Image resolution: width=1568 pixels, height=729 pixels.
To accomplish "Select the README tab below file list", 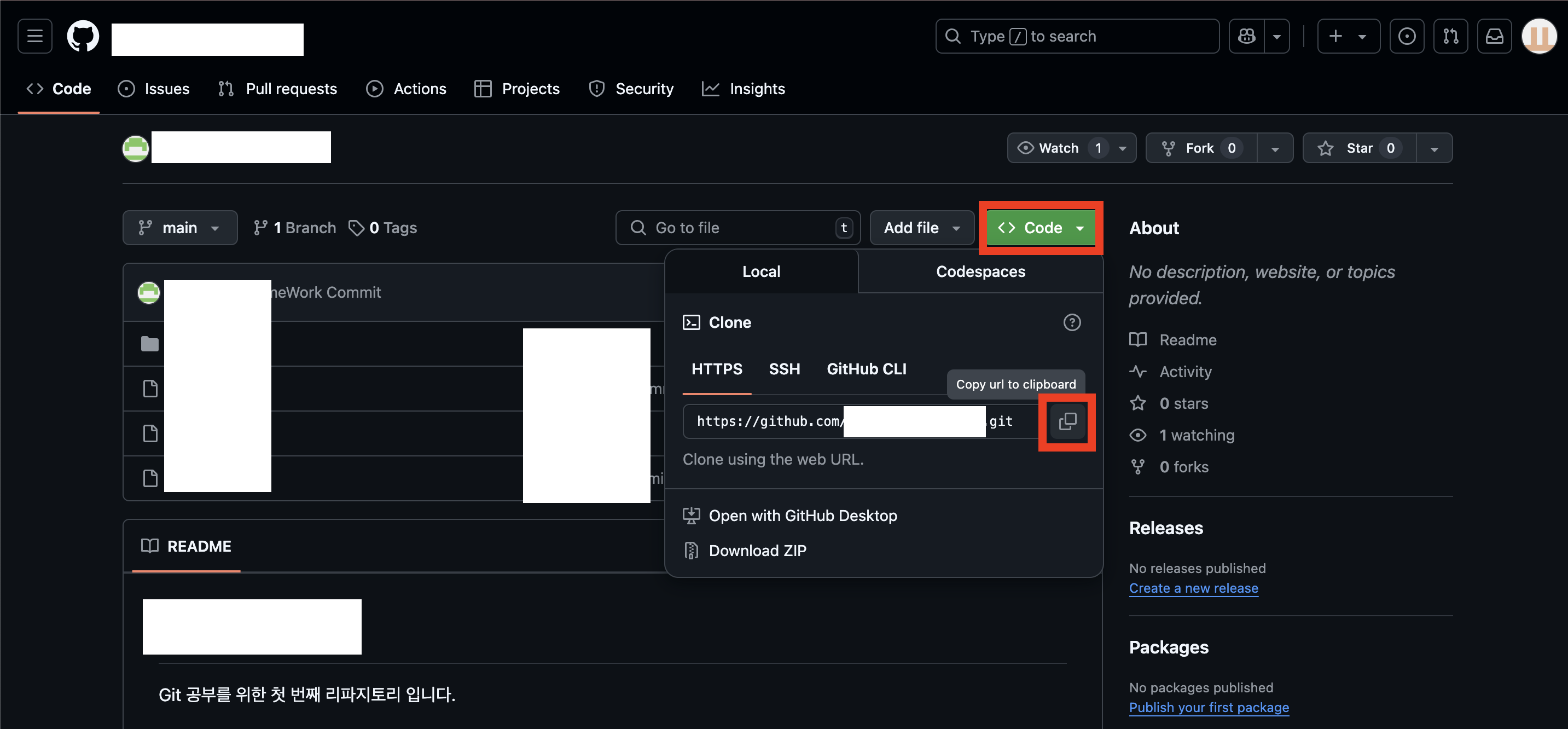I will click(185, 546).
